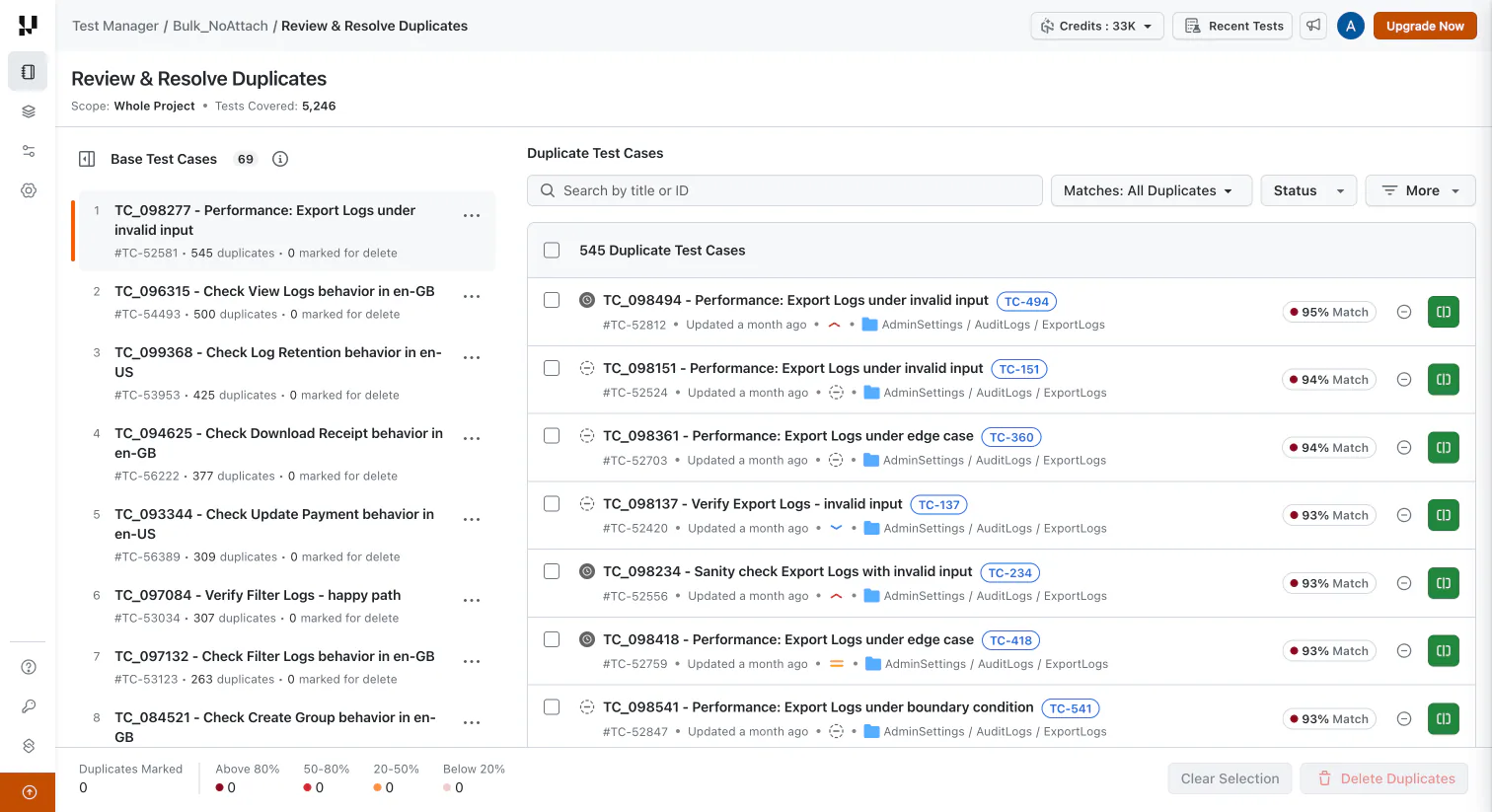
Task: Select base test case TC_099368
Action: 283,373
